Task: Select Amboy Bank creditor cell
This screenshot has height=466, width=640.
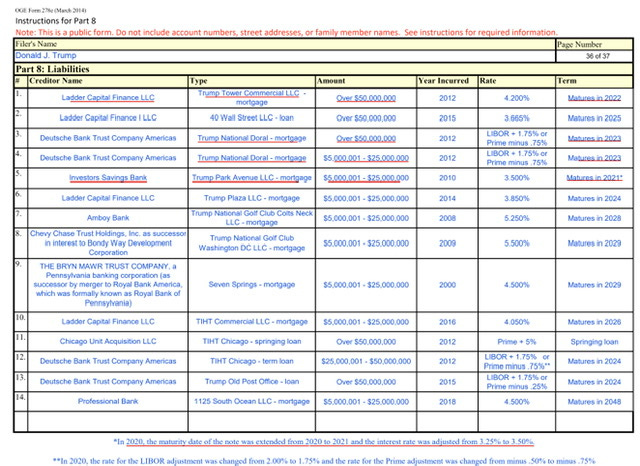Action: point(108,218)
